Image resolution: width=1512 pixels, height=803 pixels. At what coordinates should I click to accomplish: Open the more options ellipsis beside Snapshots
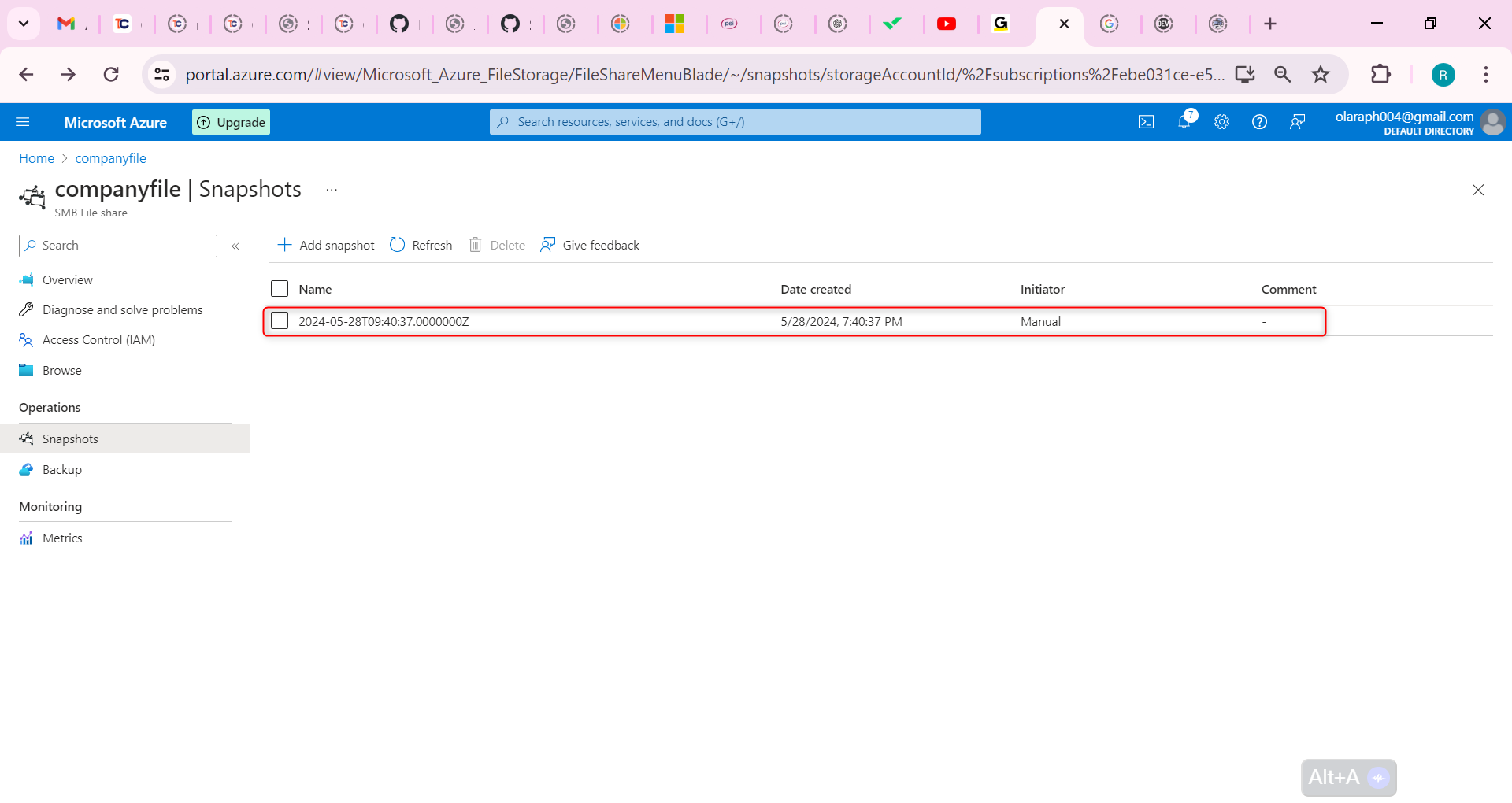(x=332, y=190)
